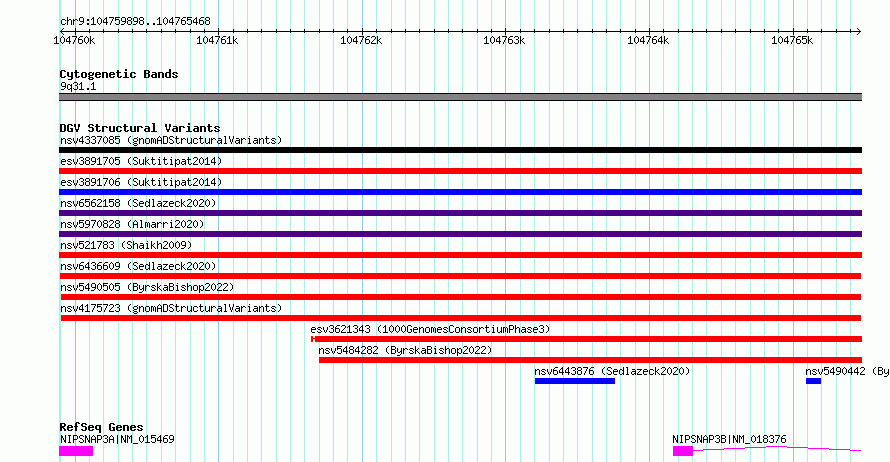
Task: Open the NIPSNAP3A|NM_015469 gene label
Action: [117, 439]
